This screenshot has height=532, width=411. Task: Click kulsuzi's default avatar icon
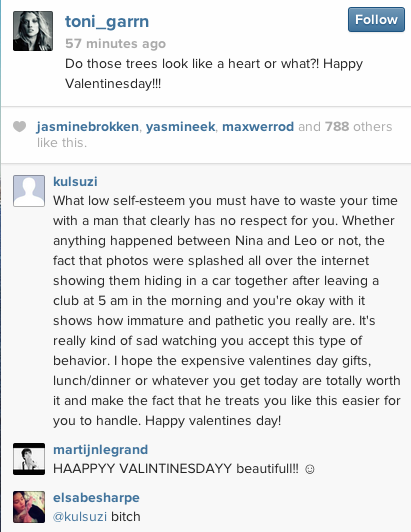click(29, 191)
